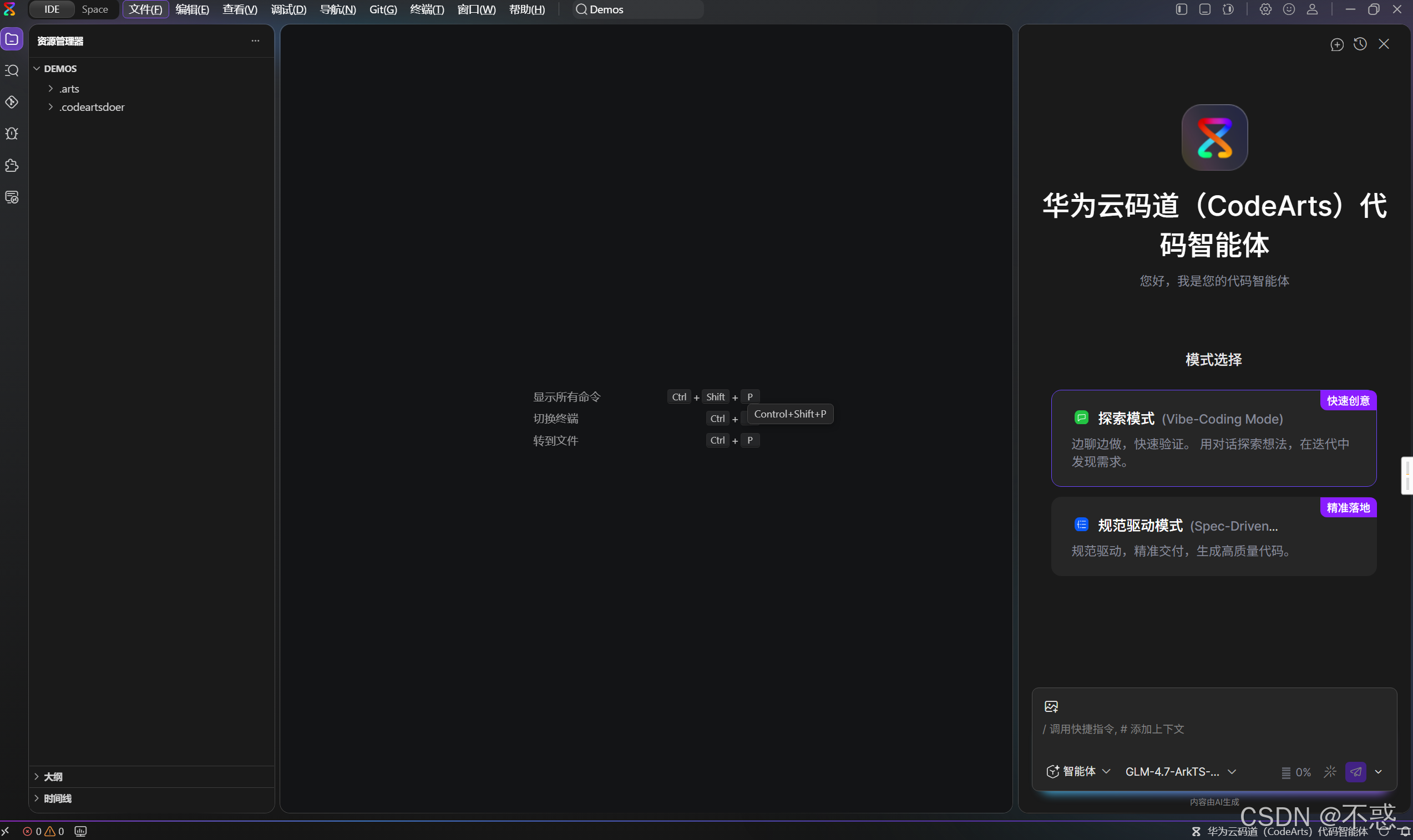The width and height of the screenshot is (1413, 840).
Task: Click the right edge panel handle
Action: [1407, 476]
